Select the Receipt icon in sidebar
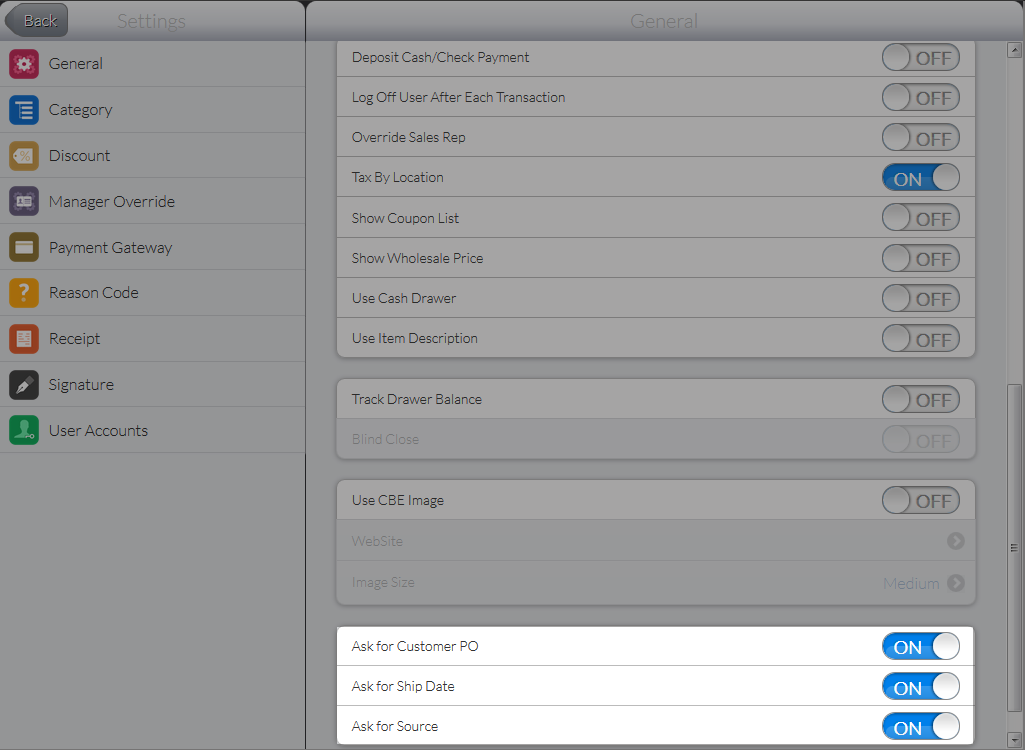 24,339
